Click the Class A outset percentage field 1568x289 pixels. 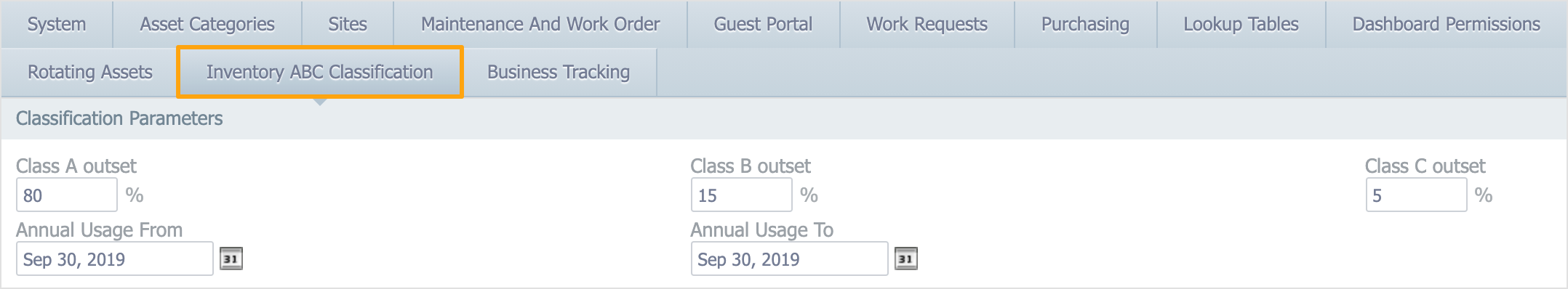67,195
